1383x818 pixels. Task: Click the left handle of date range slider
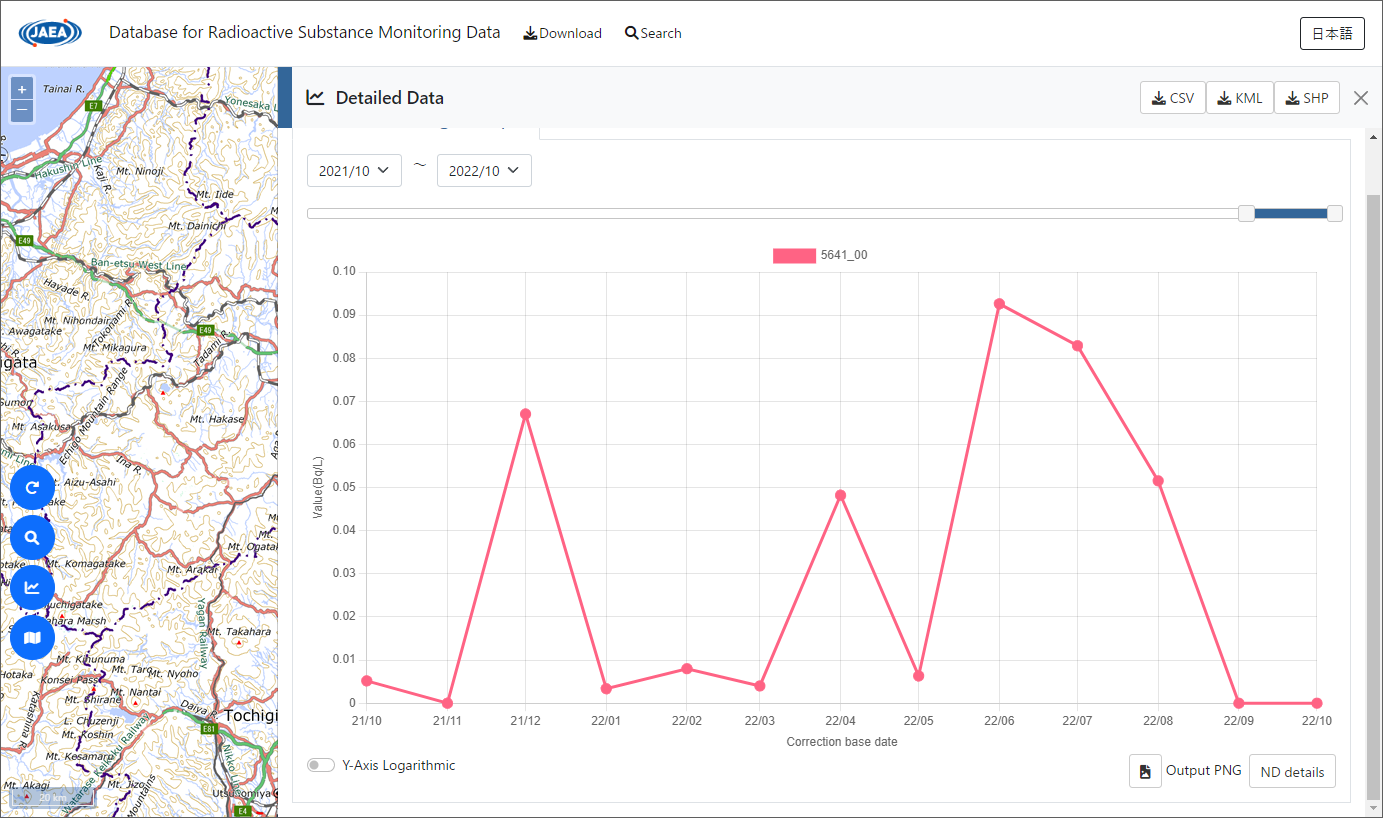pyautogui.click(x=1246, y=213)
